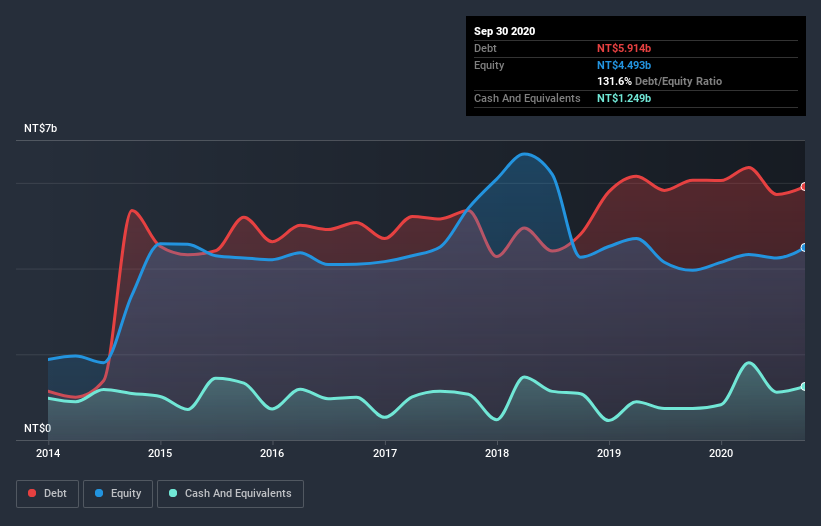Click the NT$4.493b equity value

point(624,65)
